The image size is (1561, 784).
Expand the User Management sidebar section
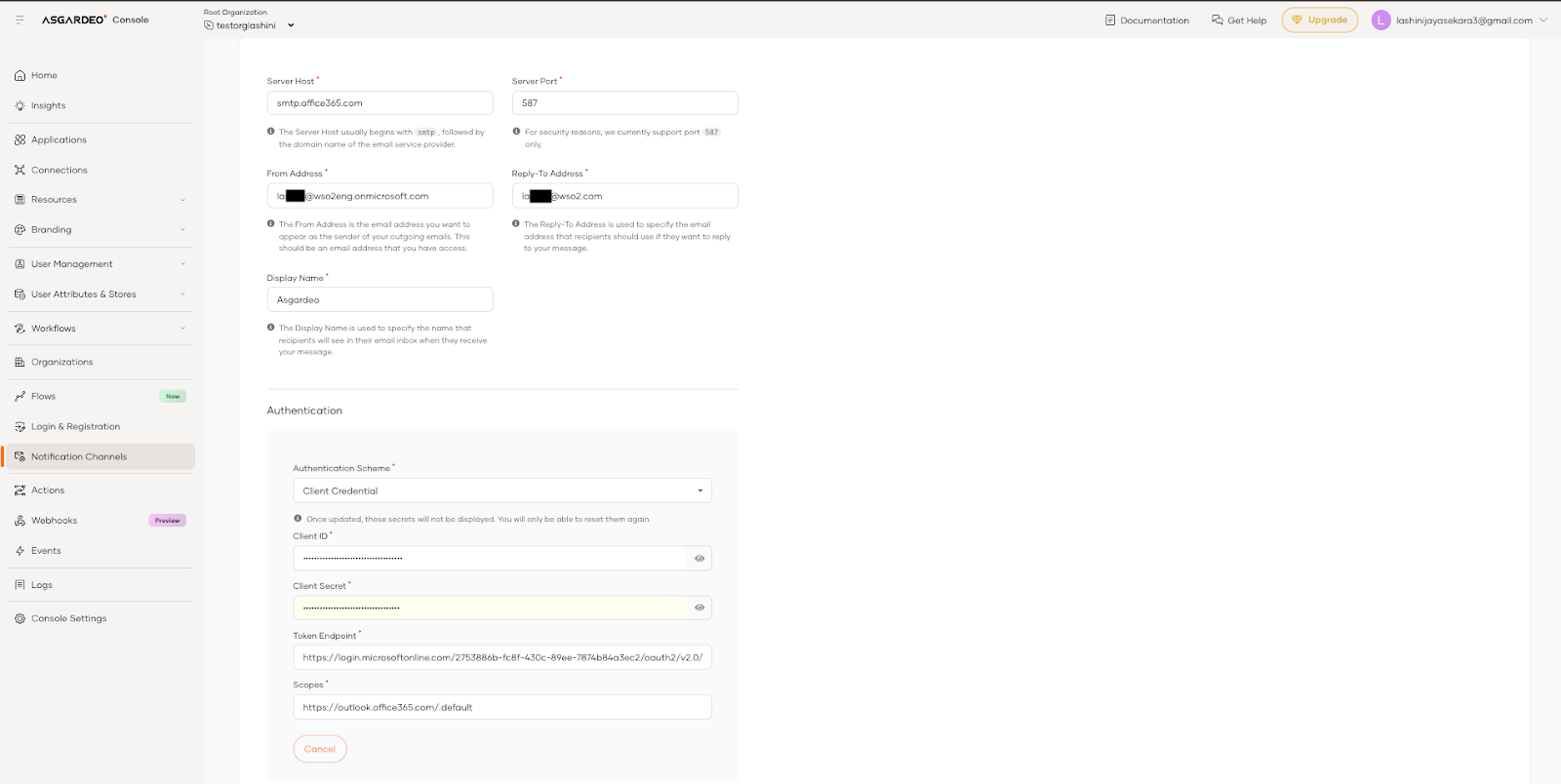pyautogui.click(x=182, y=264)
